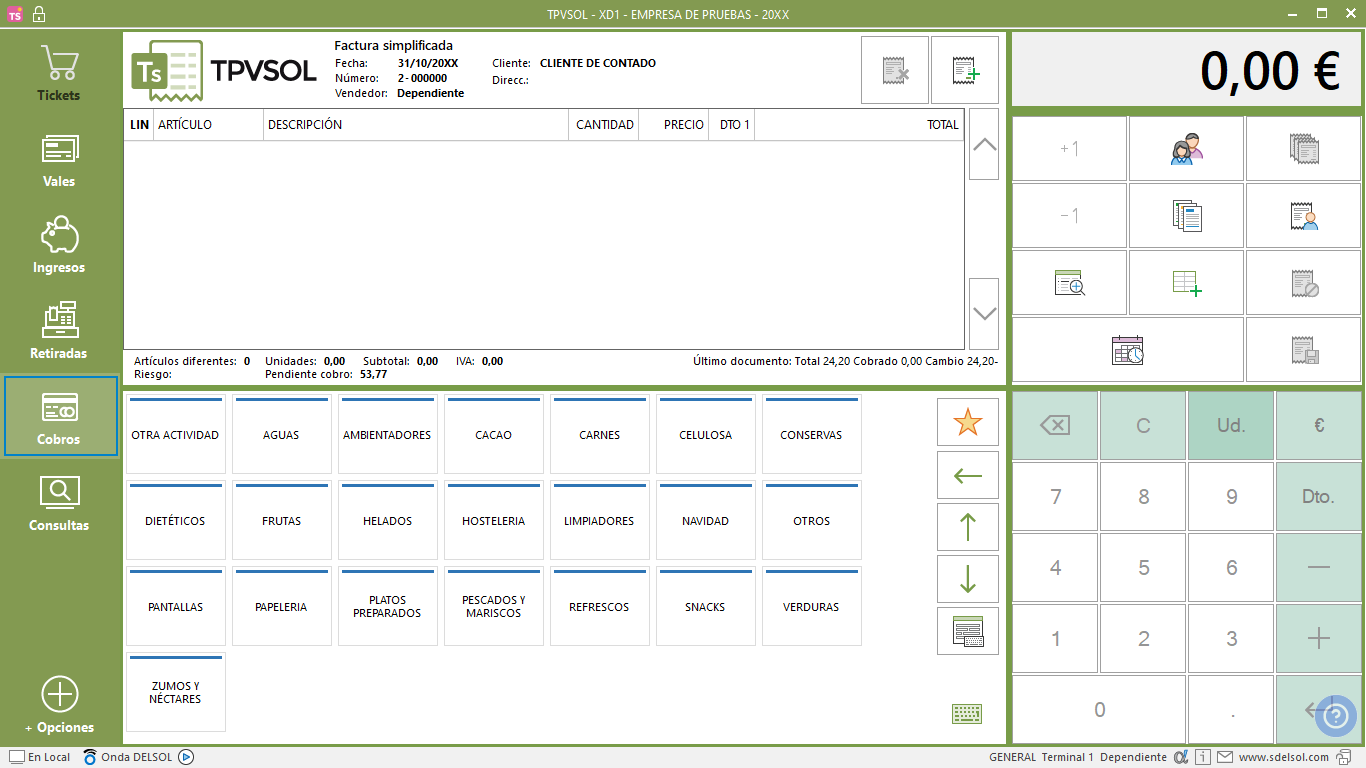Click the delete ticket icon with X

tap(895, 70)
